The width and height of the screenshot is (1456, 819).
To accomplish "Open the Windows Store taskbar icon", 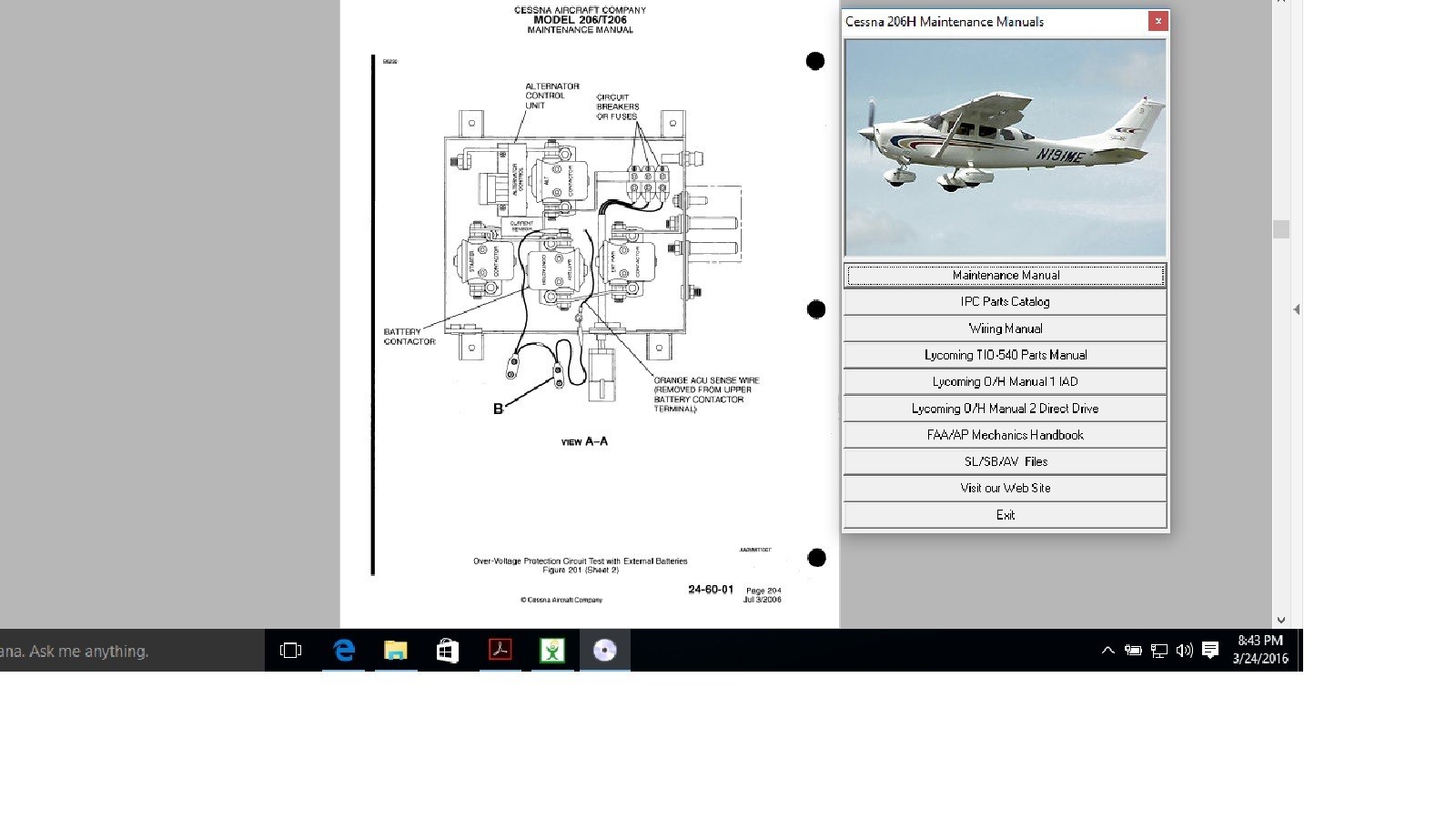I will coord(448,651).
